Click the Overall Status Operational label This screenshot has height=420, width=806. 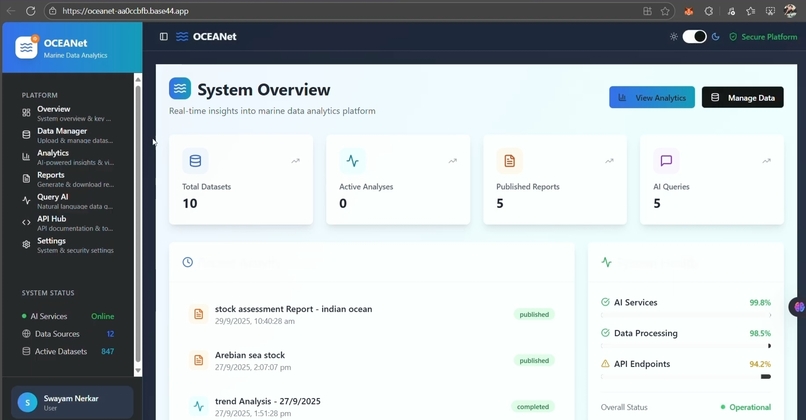coord(745,407)
